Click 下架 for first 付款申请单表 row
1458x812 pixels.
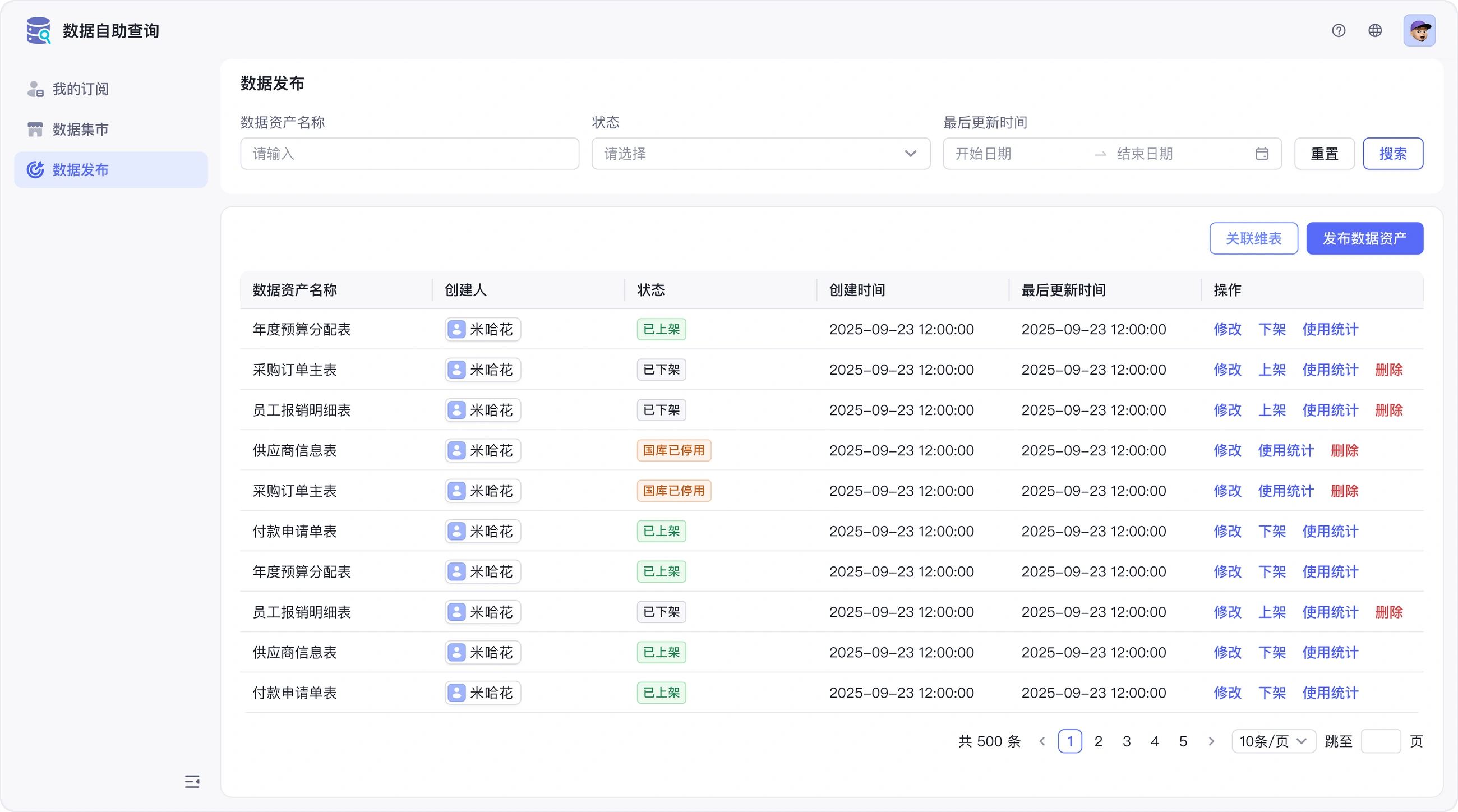point(1272,532)
